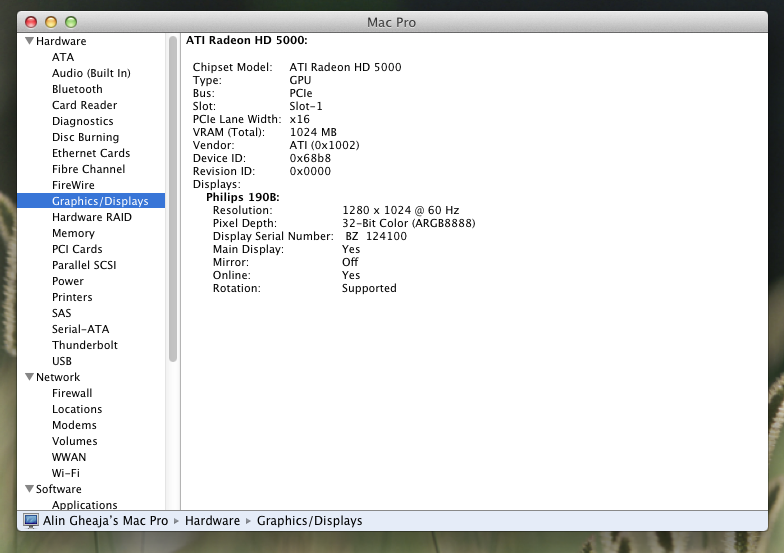This screenshot has height=553, width=784.
Task: Click the Philips 190B display heading
Action: [x=242, y=197]
